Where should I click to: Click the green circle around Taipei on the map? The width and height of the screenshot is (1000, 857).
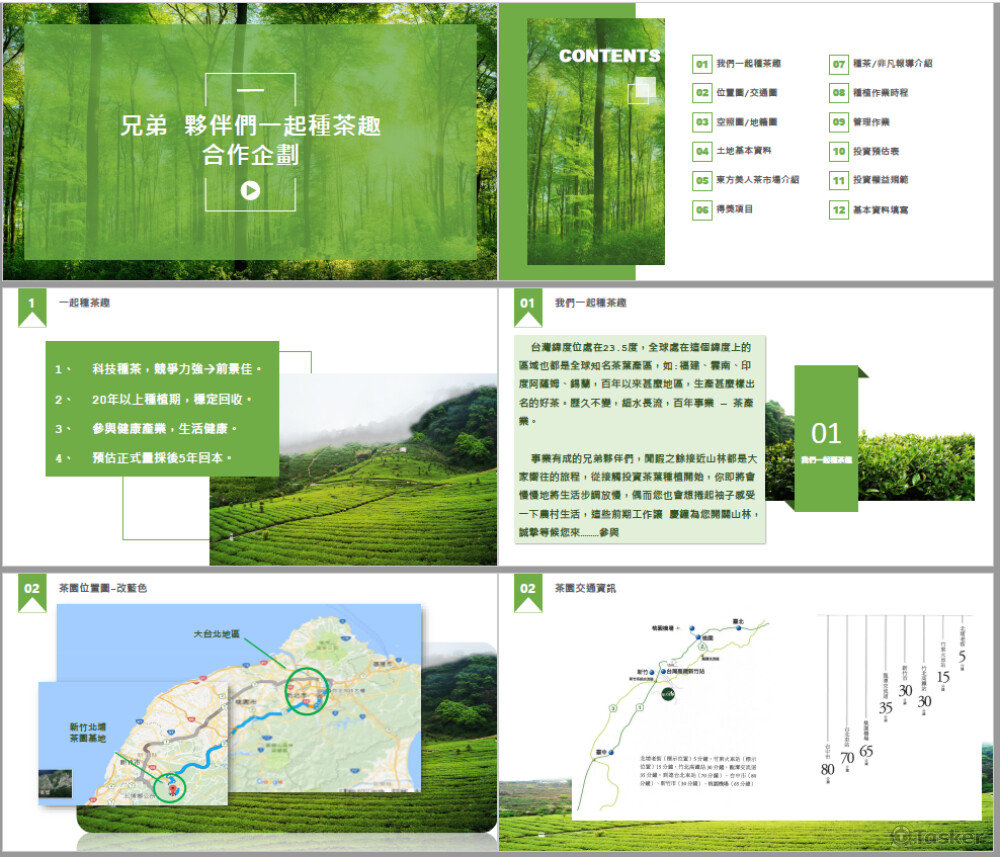click(307, 691)
